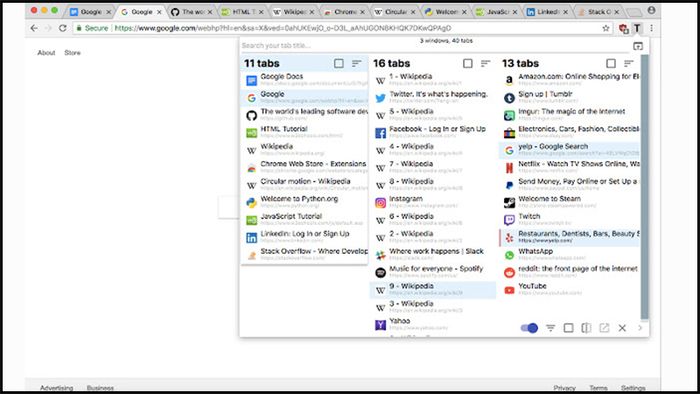
Task: Click the open-in-new-window icon in popup footer
Action: pos(604,328)
